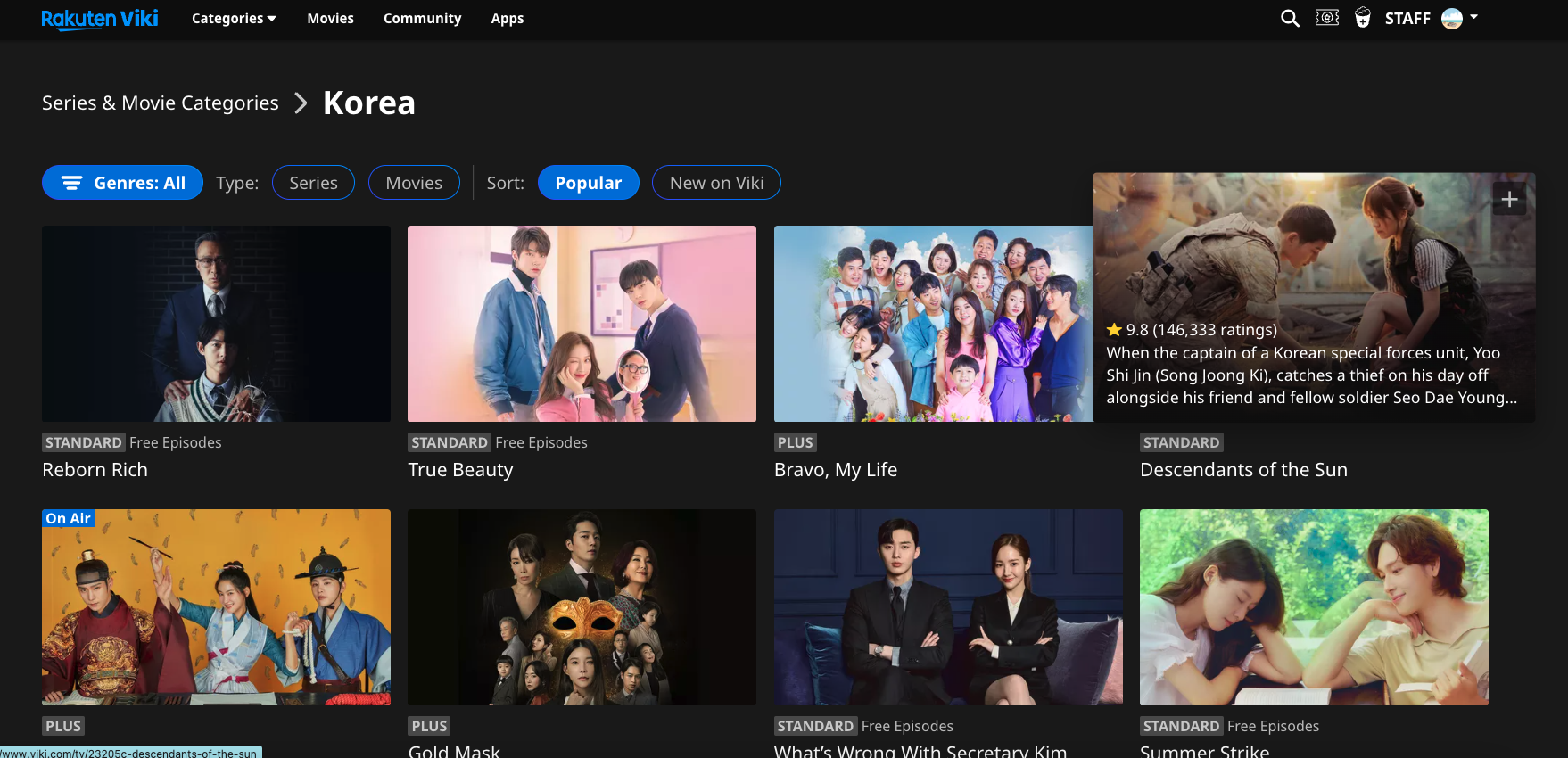
Task: Open the search magnifier icon
Action: click(1290, 18)
